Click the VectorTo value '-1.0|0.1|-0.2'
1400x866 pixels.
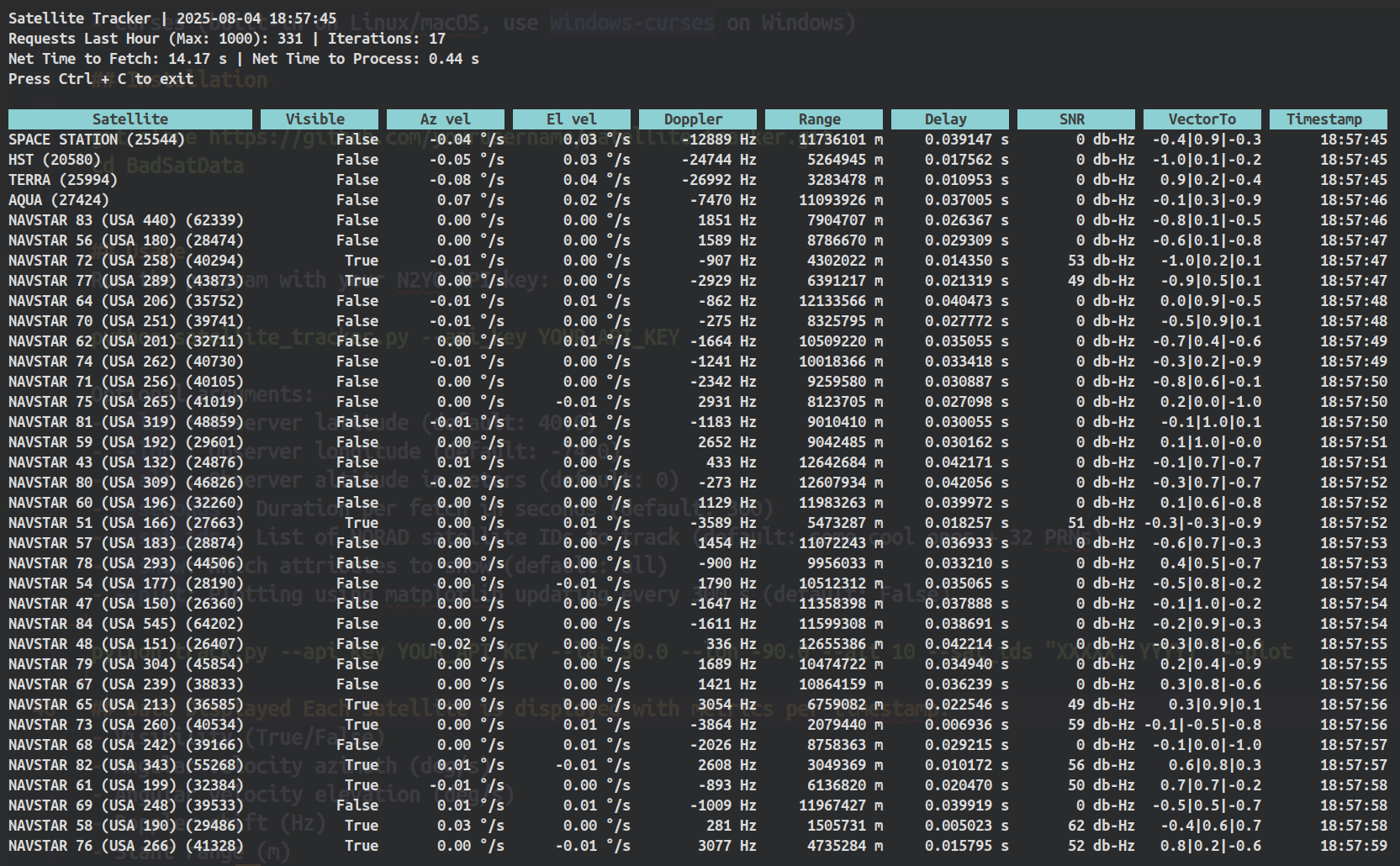coord(1207,160)
